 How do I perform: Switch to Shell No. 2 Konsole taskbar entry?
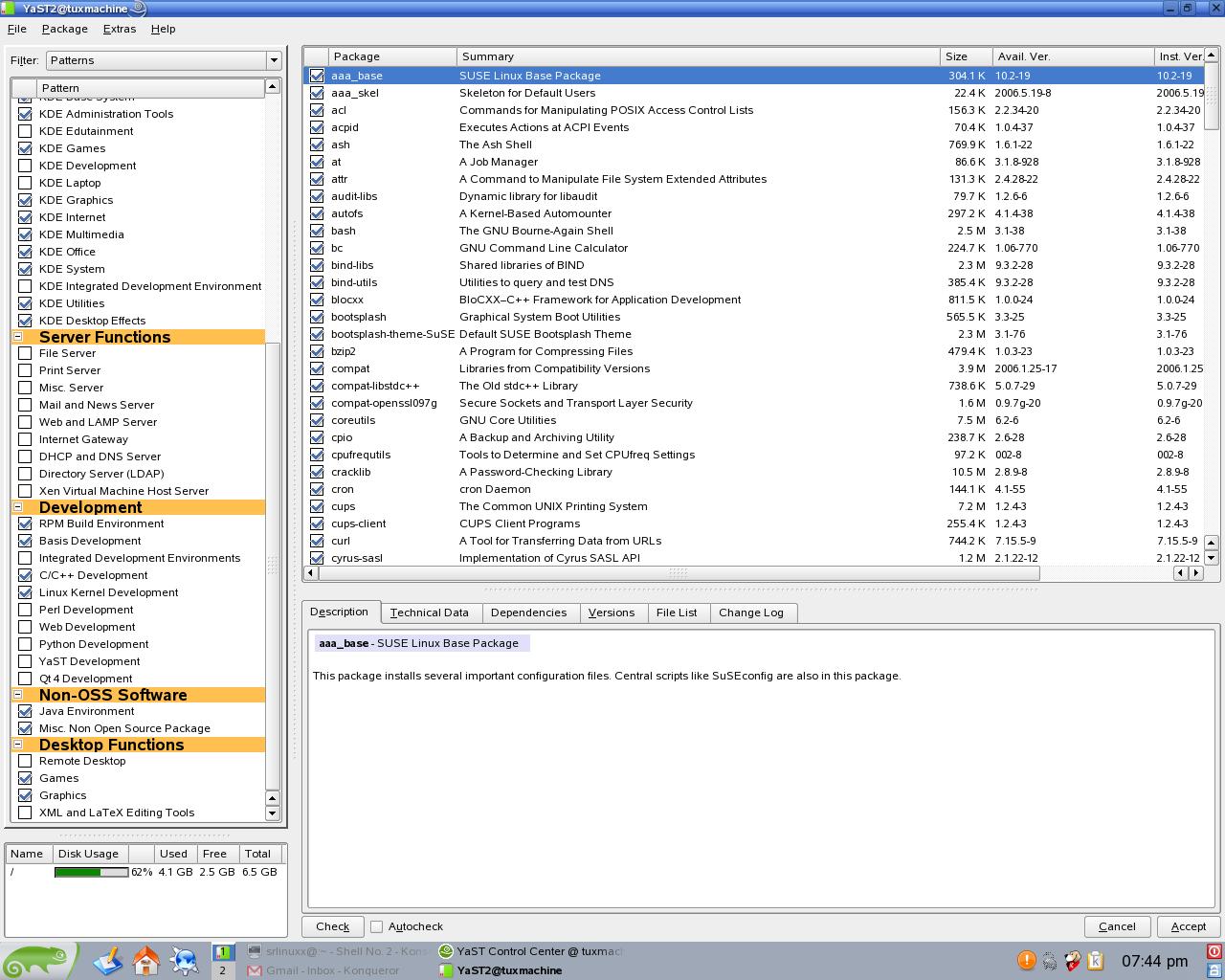point(338,951)
